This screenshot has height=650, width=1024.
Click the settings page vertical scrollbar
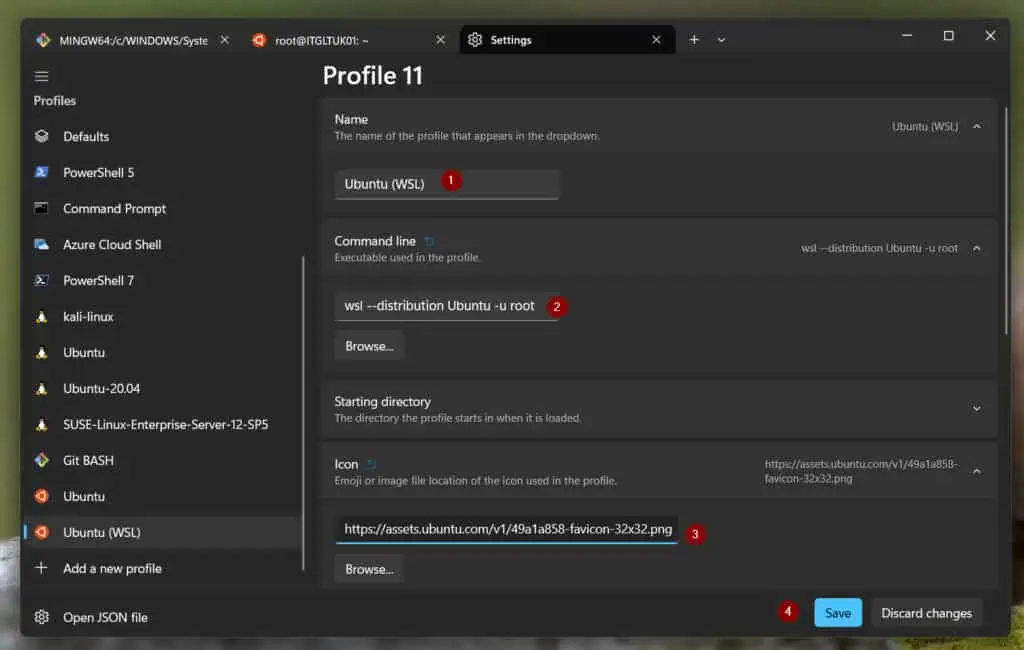click(x=1006, y=222)
